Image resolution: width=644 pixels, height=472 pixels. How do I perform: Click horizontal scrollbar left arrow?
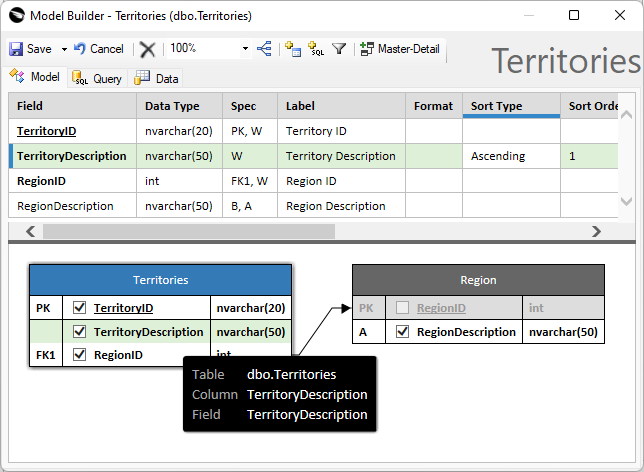coord(30,231)
